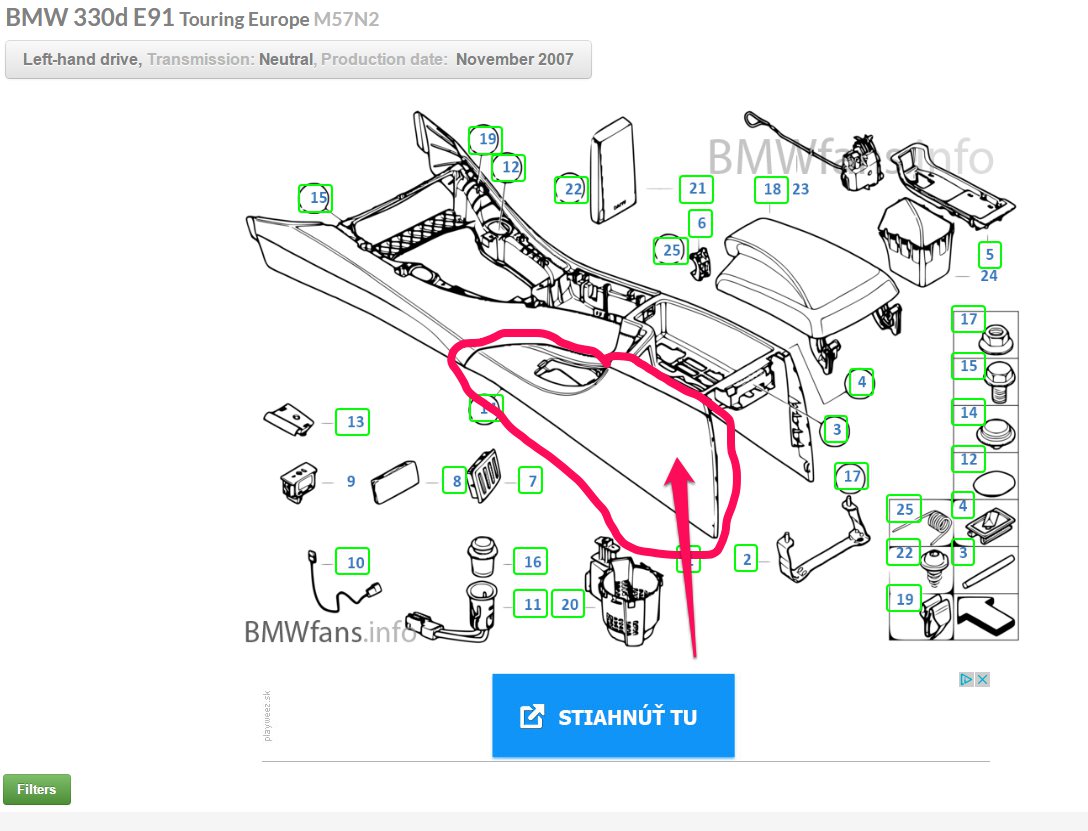Image resolution: width=1088 pixels, height=831 pixels.
Task: Click part number 16 label
Action: pos(531,562)
